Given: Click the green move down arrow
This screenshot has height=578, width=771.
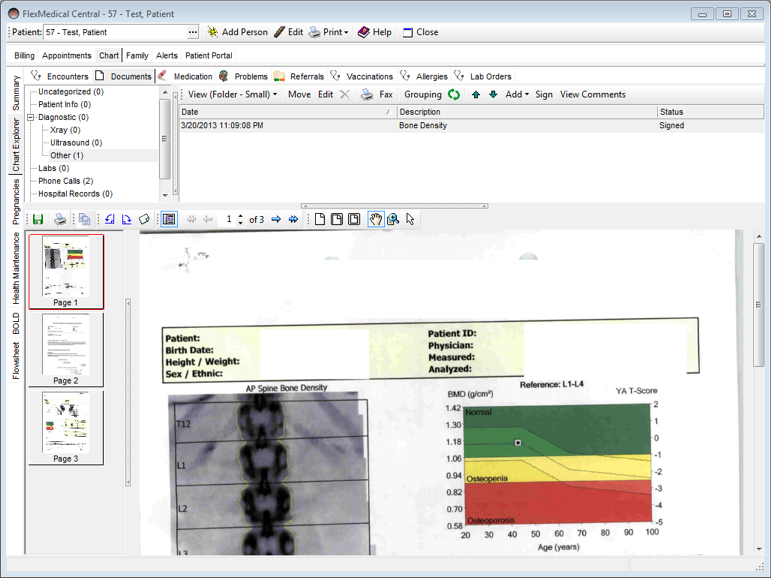Looking at the screenshot, I should pos(493,94).
